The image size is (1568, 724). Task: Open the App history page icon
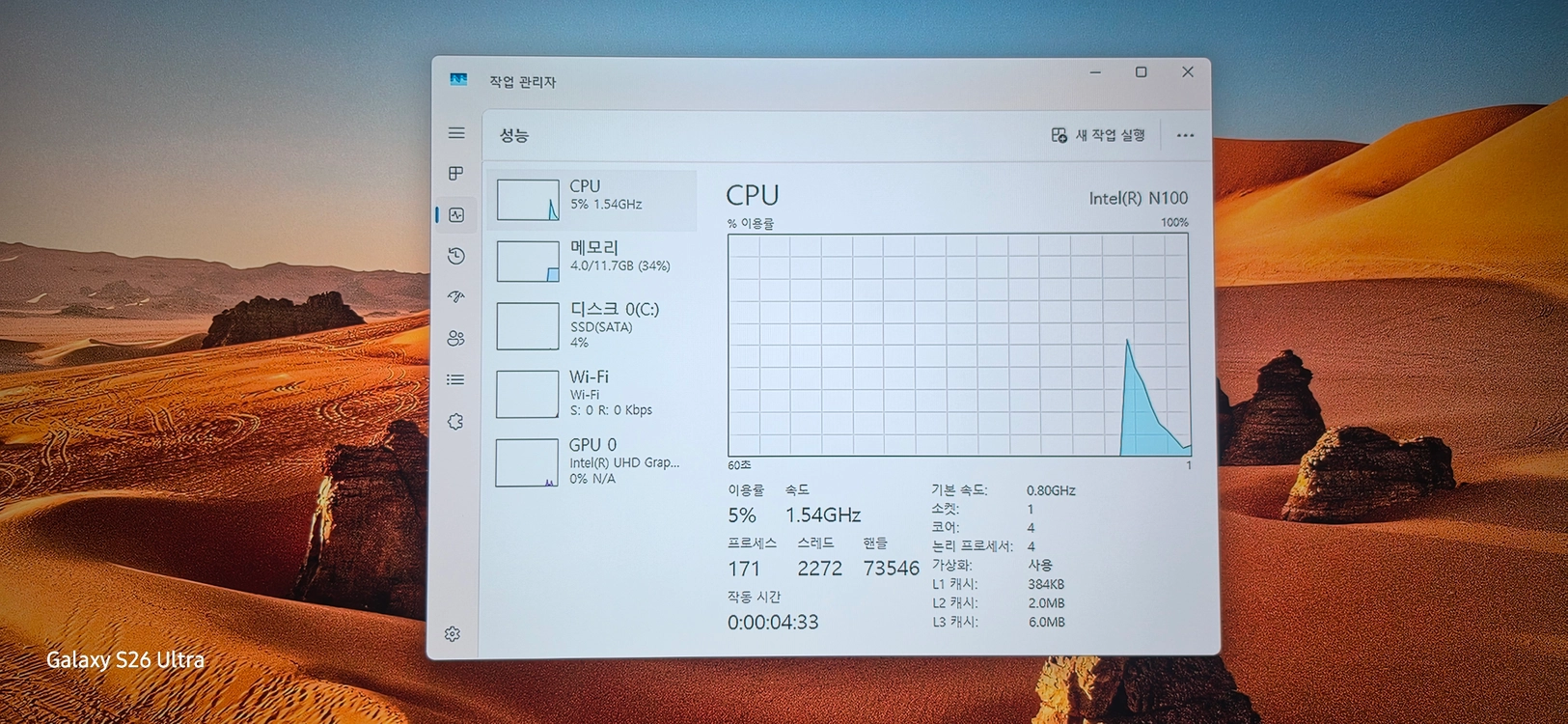(x=456, y=256)
